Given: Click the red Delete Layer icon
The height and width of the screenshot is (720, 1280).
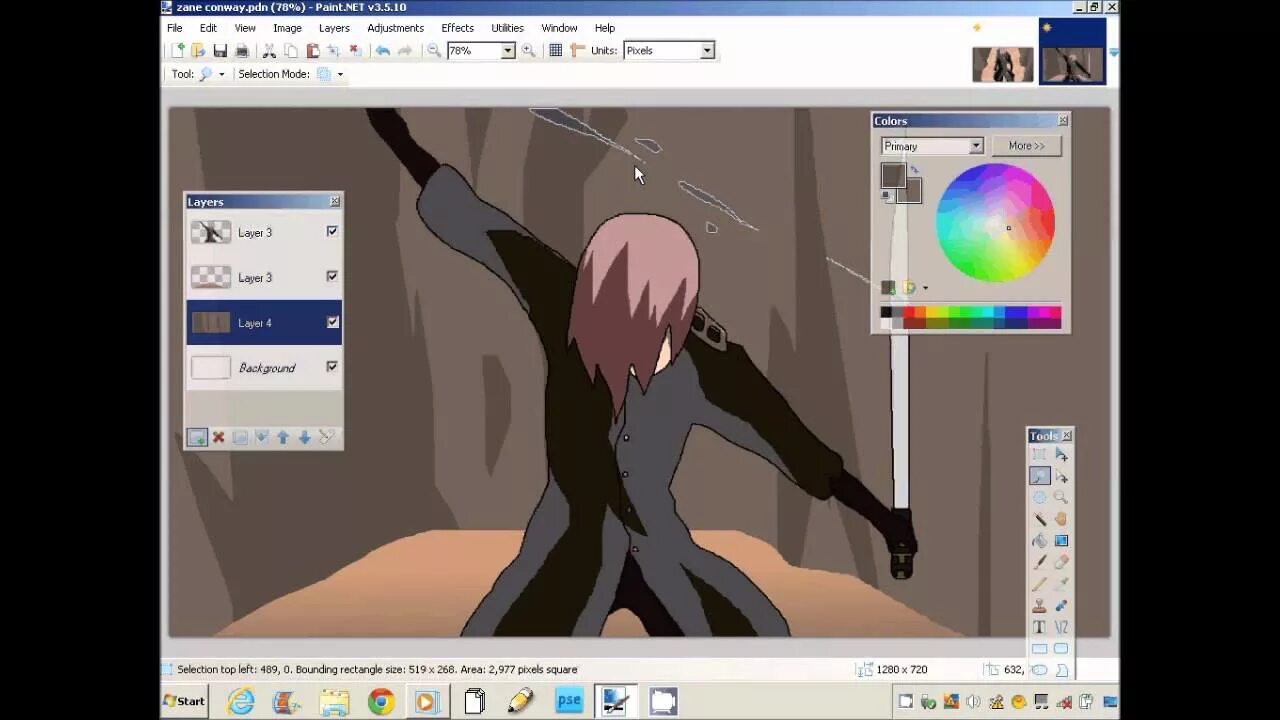Looking at the screenshot, I should click(x=218, y=437).
